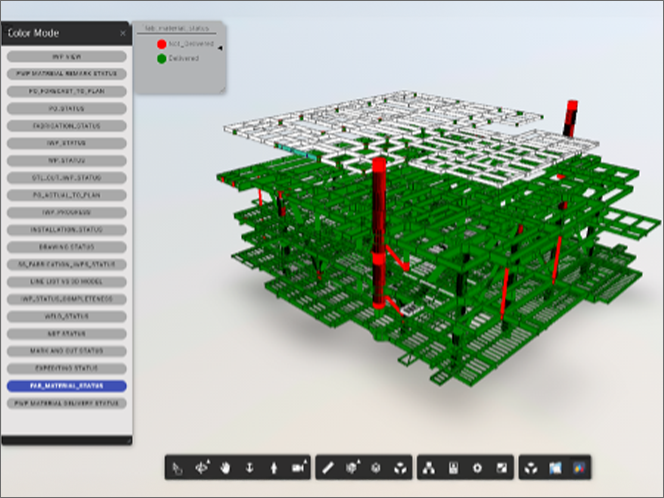Open the viewer Settings gear
This screenshot has height=498, width=664.
[477, 467]
